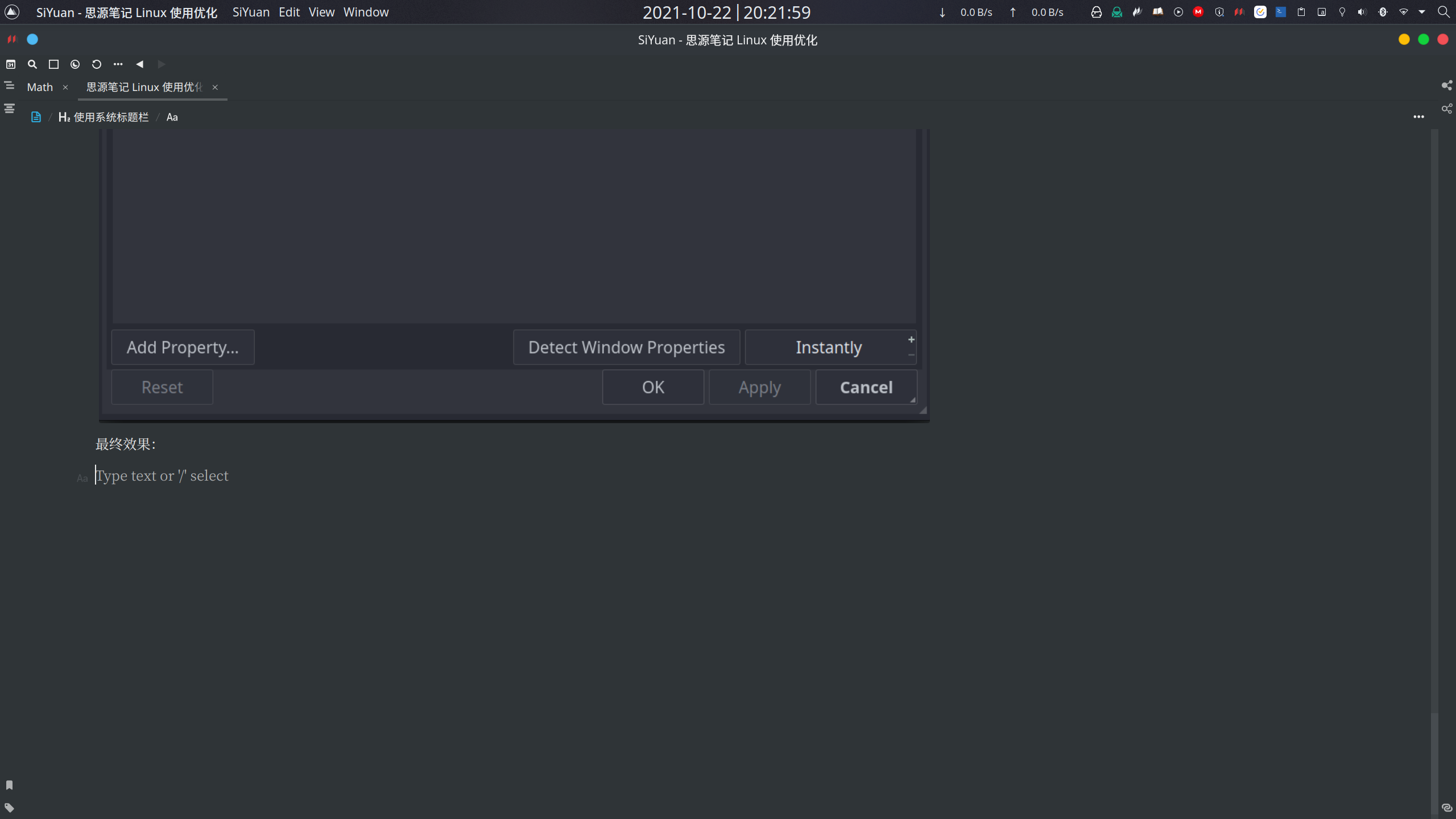Image resolution: width=1456 pixels, height=819 pixels.
Task: Open the graph view icon on right dock
Action: click(x=1447, y=86)
